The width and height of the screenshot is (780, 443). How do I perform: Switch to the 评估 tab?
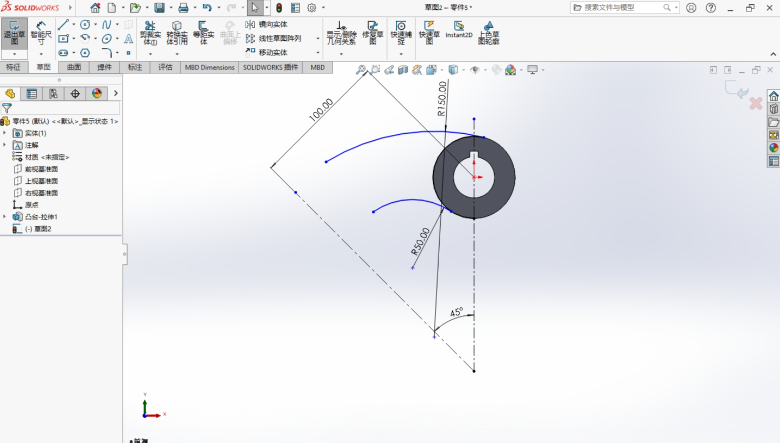coord(165,67)
